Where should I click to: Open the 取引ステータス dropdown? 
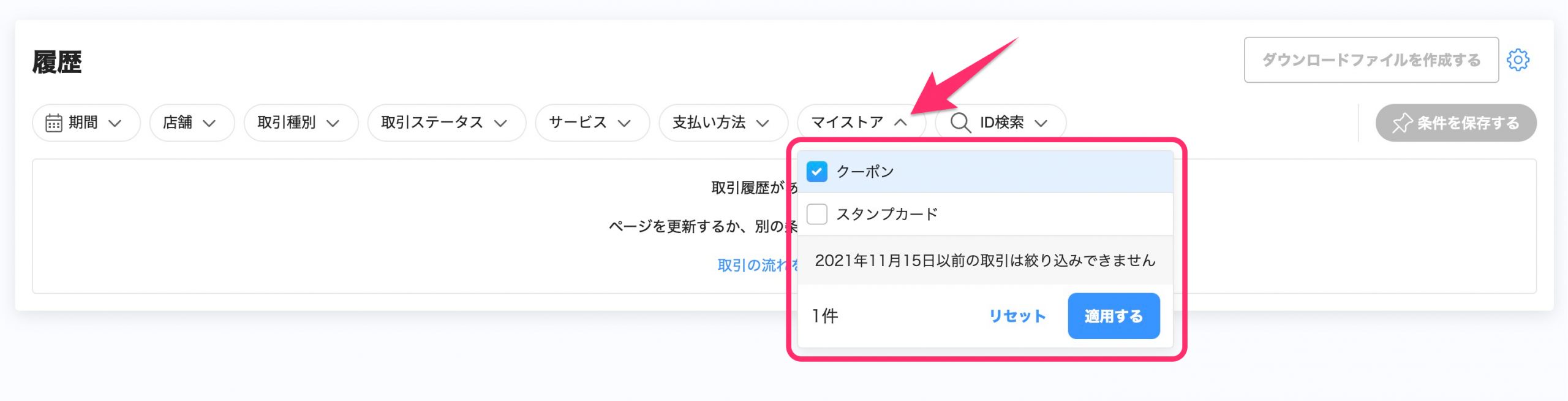tap(446, 122)
